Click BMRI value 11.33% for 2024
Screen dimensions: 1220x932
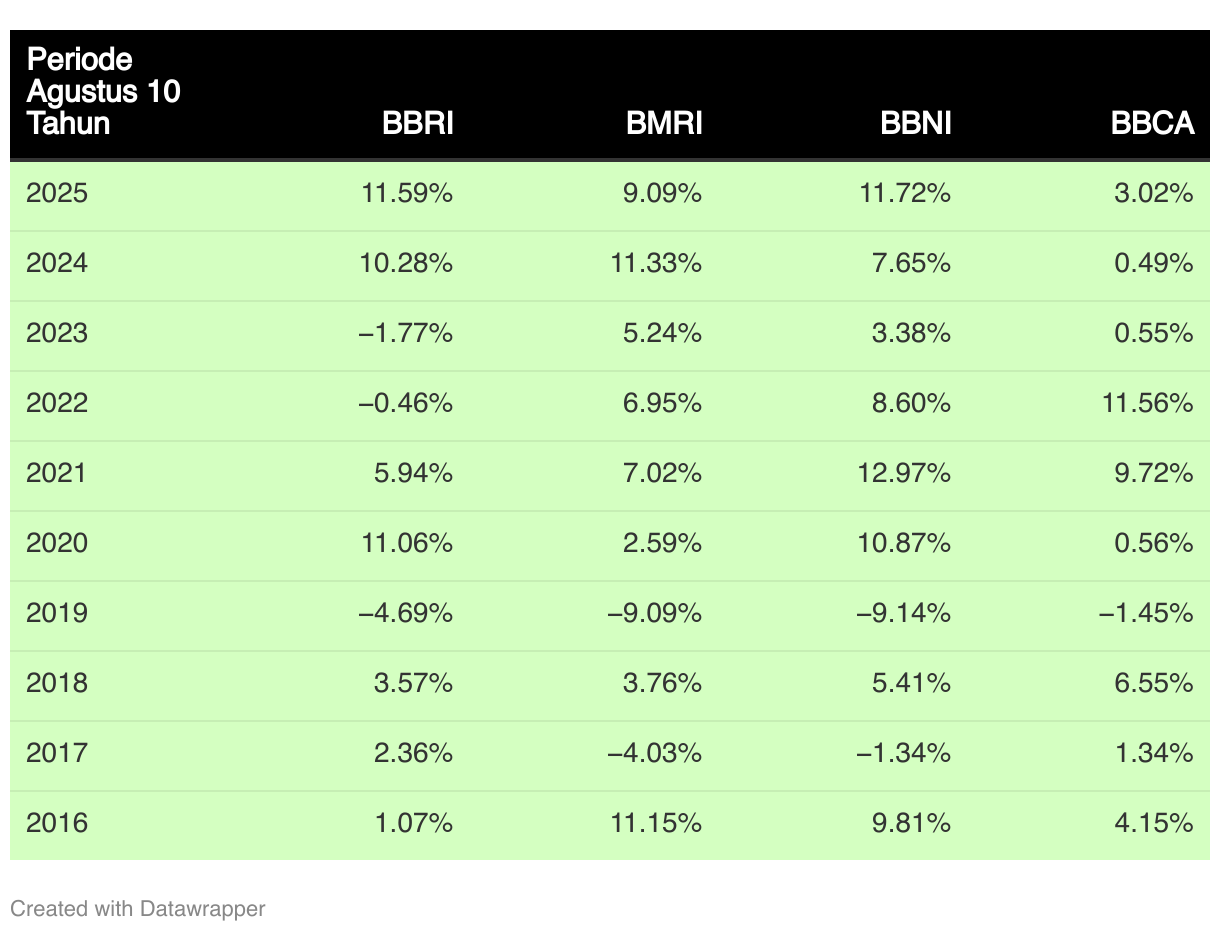[656, 263]
